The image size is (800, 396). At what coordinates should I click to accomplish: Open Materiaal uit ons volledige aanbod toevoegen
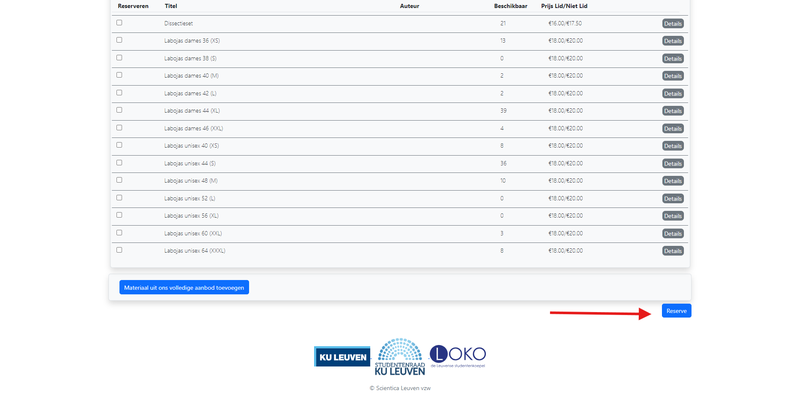pyautogui.click(x=184, y=287)
